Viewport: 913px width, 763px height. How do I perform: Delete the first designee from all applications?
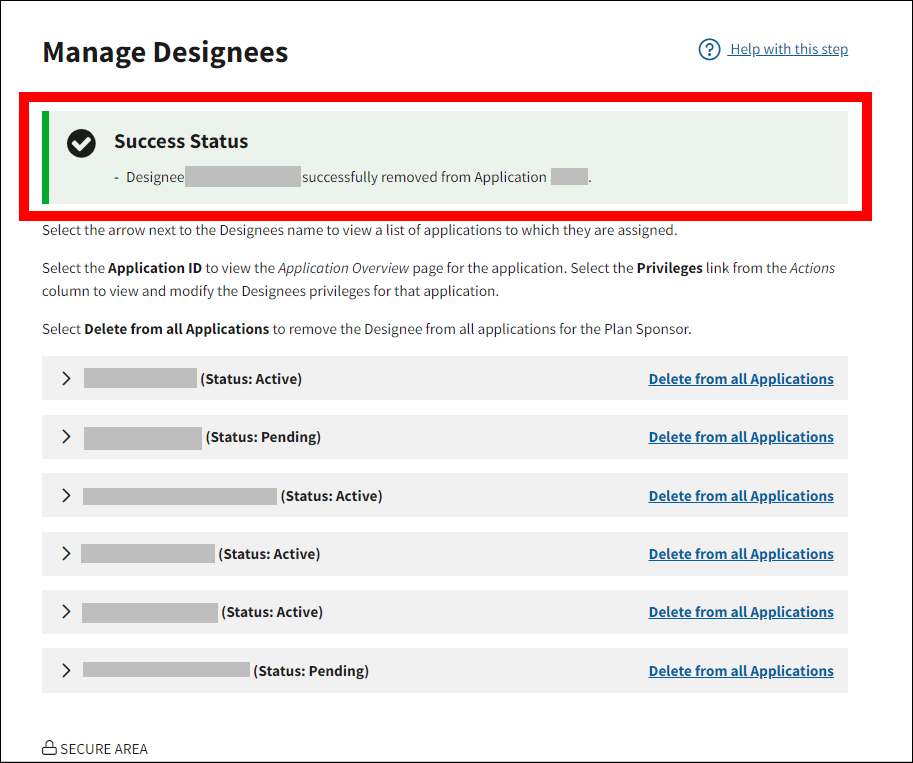740,379
